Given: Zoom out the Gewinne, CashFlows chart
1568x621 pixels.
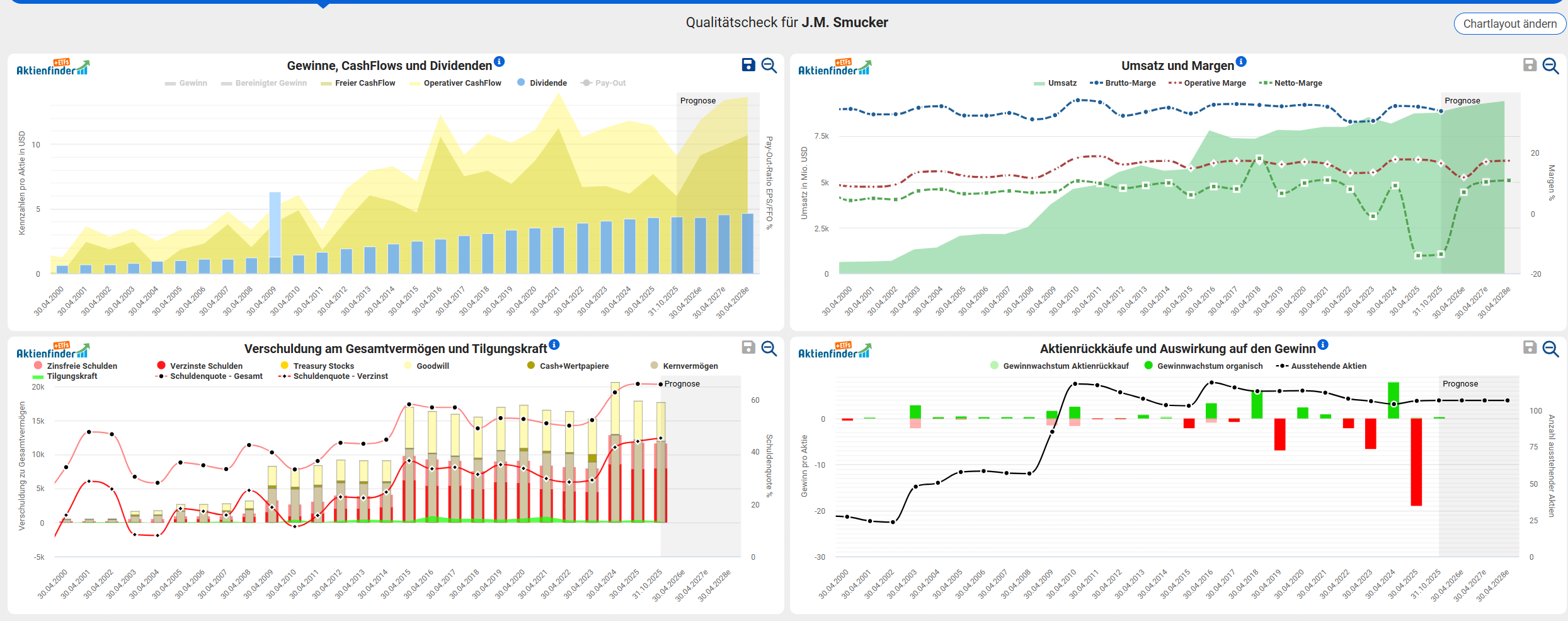Looking at the screenshot, I should tap(769, 66).
